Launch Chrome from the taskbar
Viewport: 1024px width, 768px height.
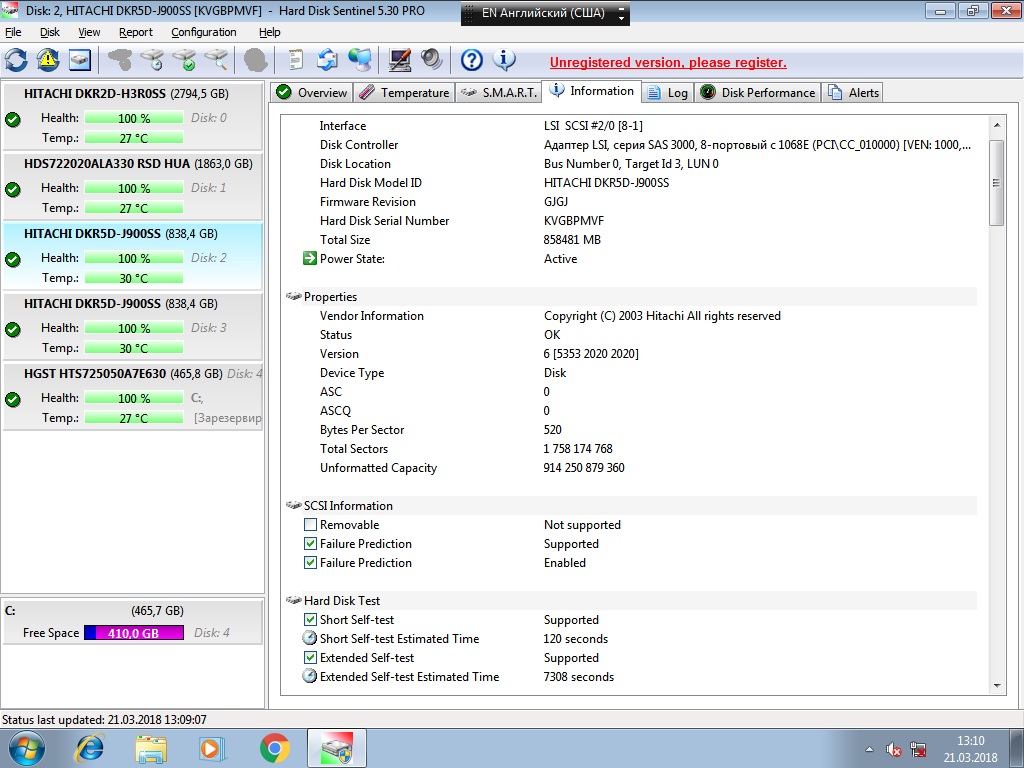(x=274, y=748)
